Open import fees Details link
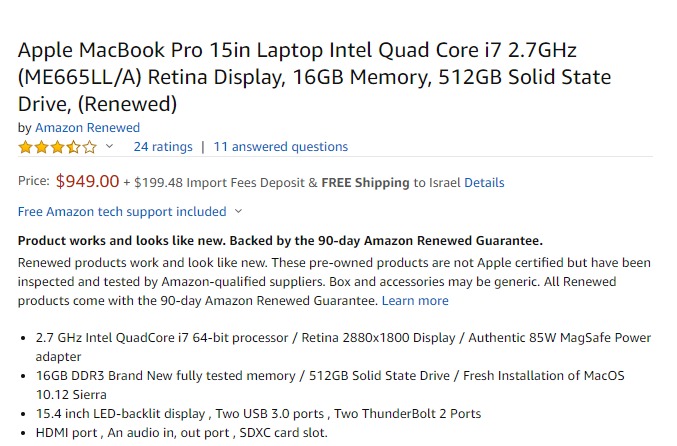This screenshot has height=446, width=677. click(x=484, y=183)
